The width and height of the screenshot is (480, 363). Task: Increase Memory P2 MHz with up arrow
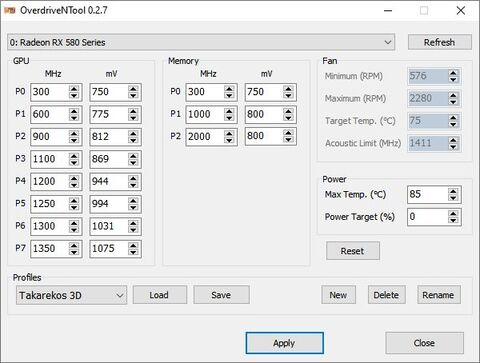229,133
